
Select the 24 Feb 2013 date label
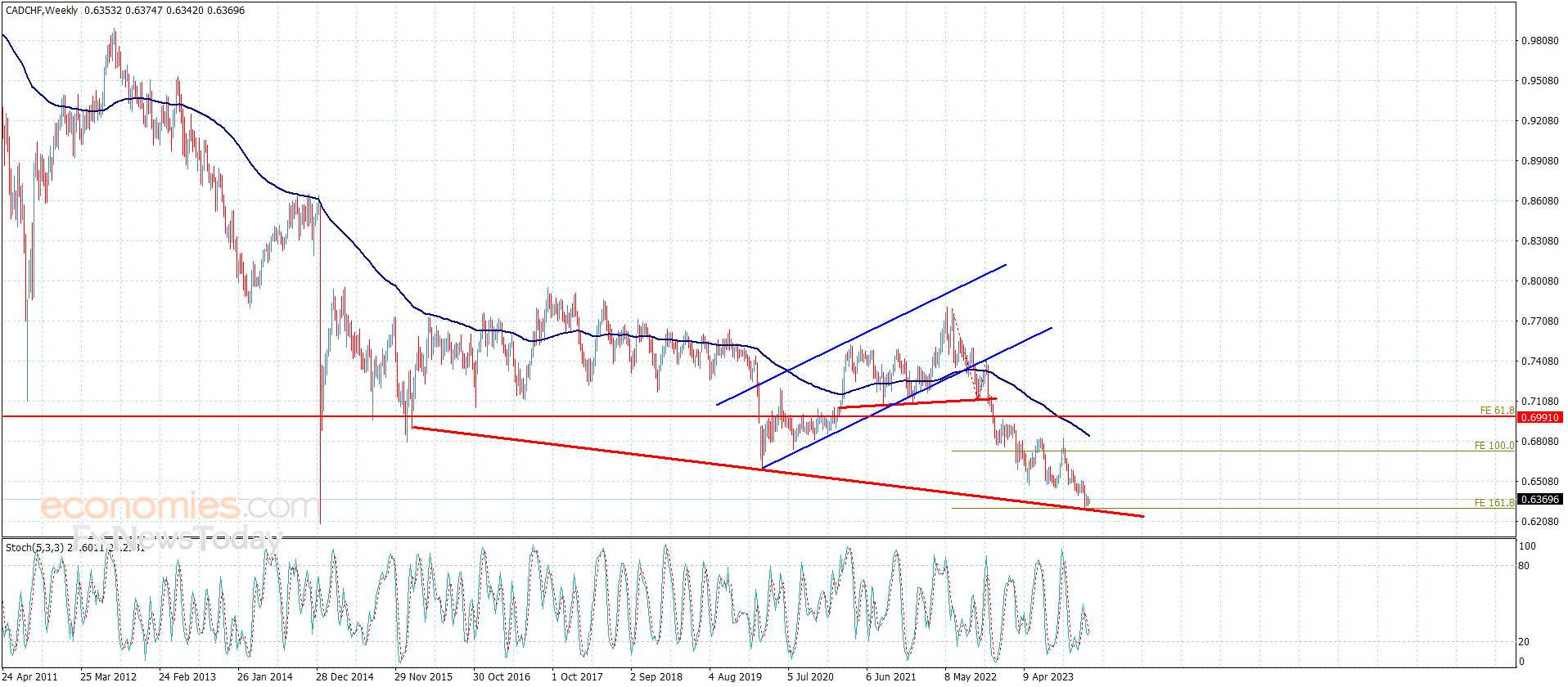187,676
